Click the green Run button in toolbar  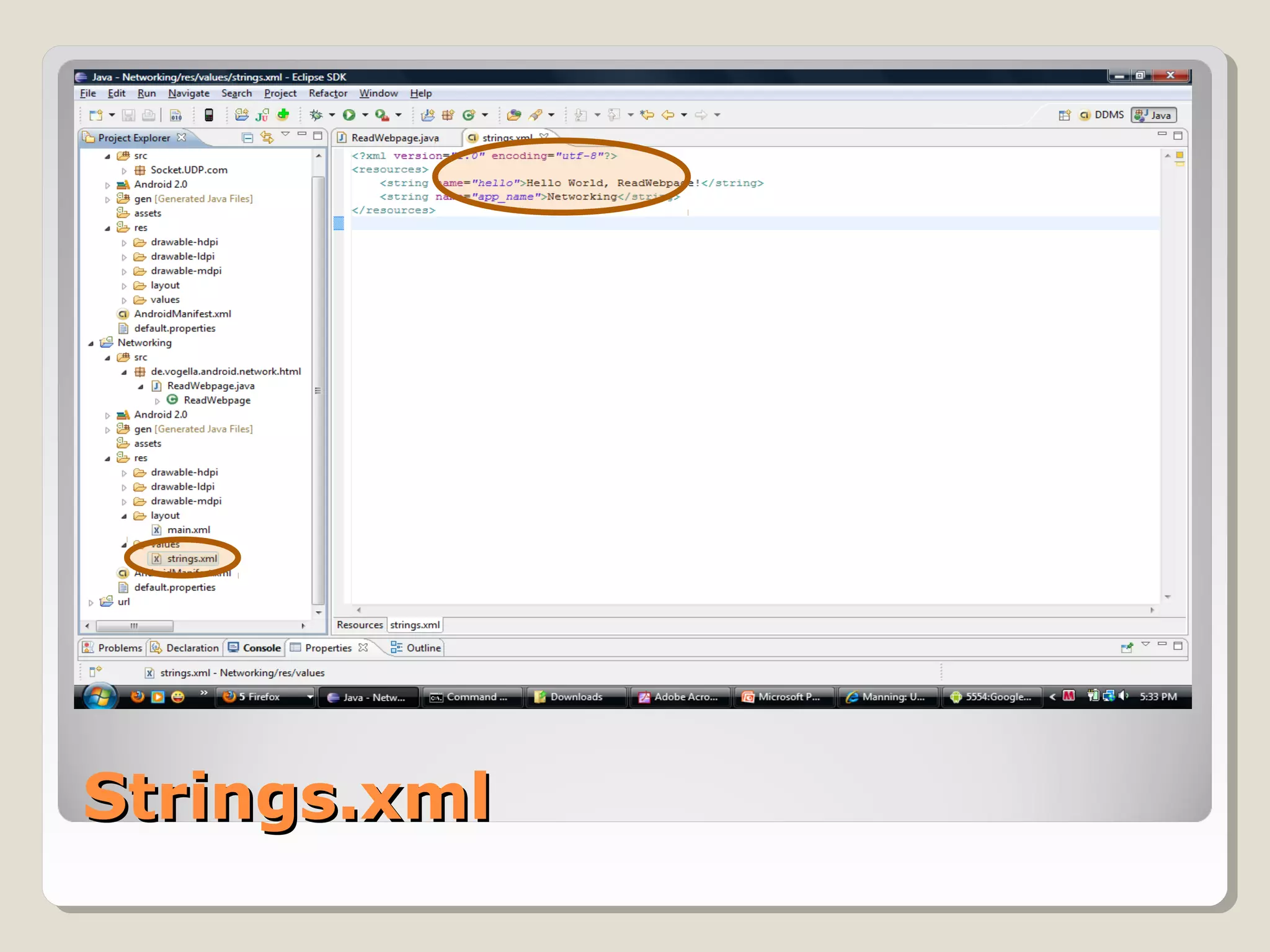[x=349, y=115]
